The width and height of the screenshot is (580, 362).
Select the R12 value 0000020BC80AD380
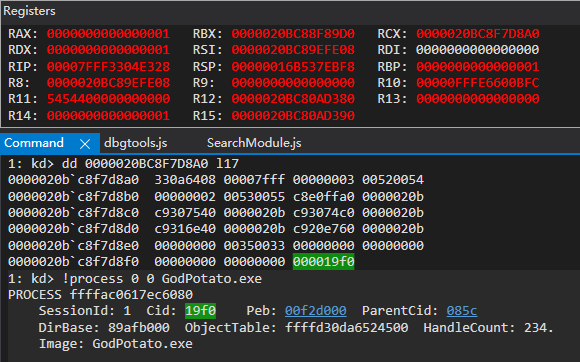(293, 99)
